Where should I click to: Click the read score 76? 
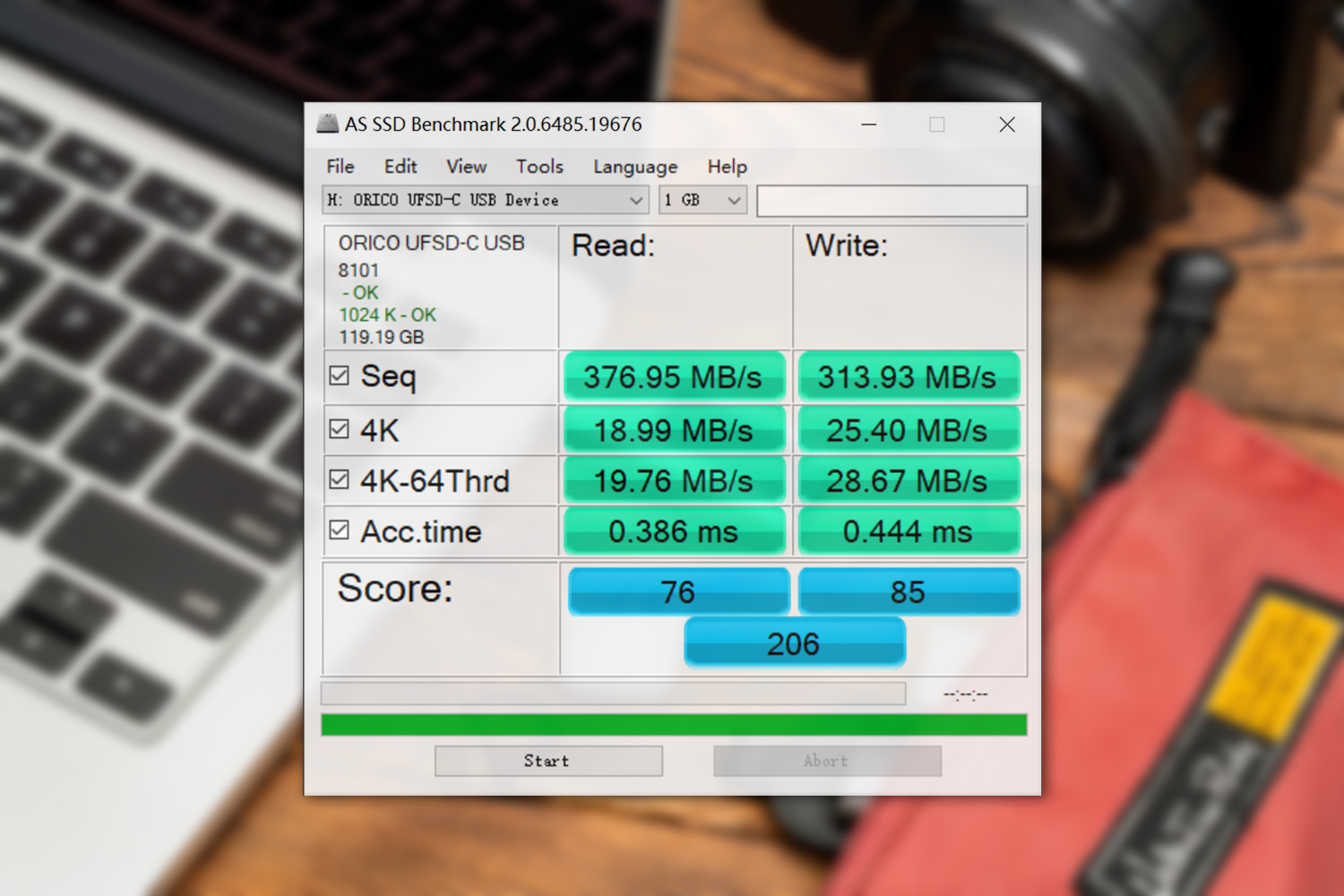(678, 591)
